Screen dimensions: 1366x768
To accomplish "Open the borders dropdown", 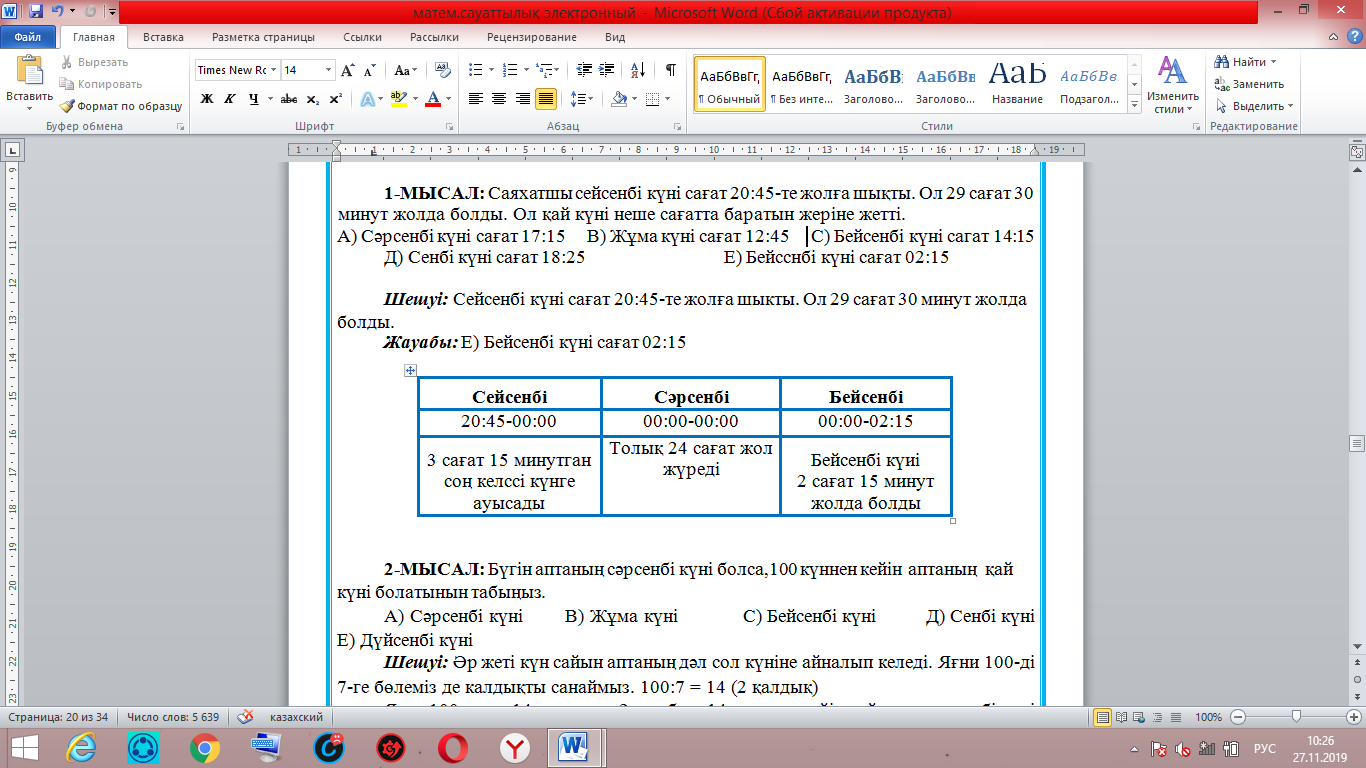I will coord(667,99).
